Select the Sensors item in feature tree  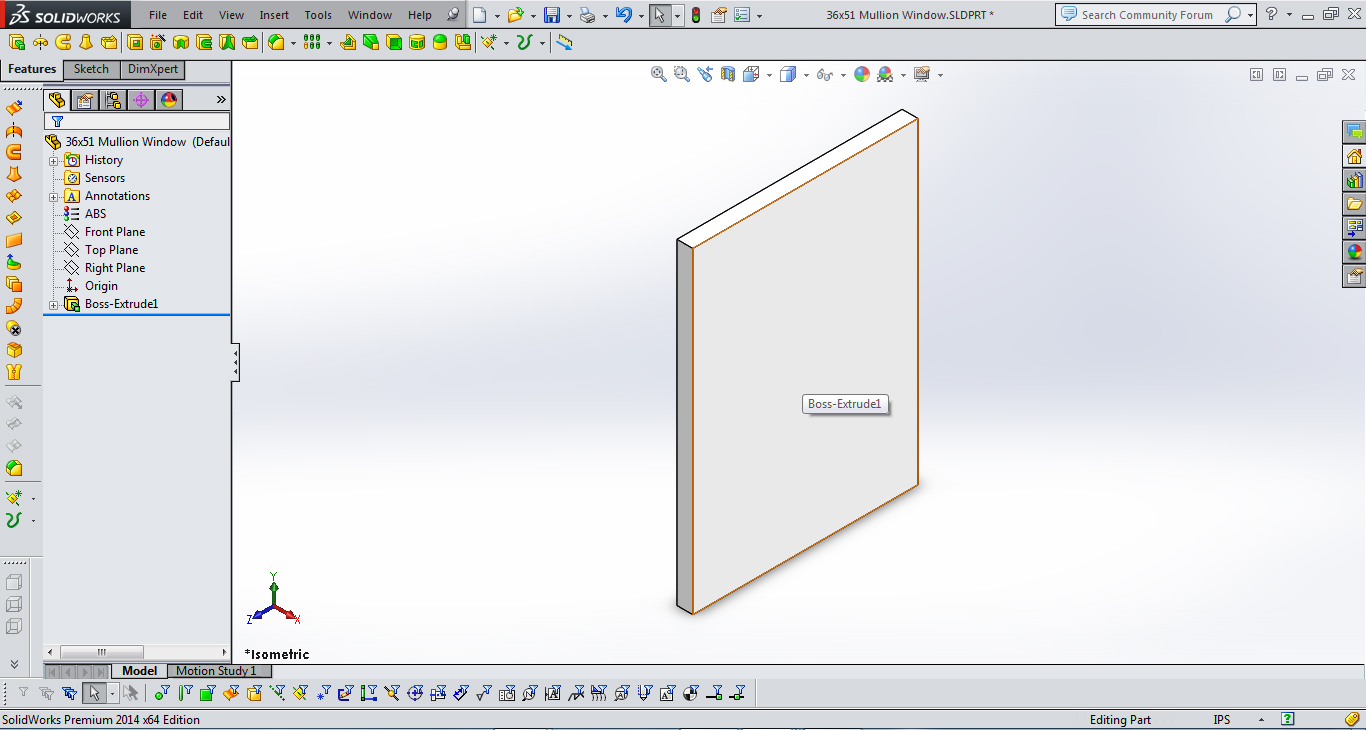[105, 178]
